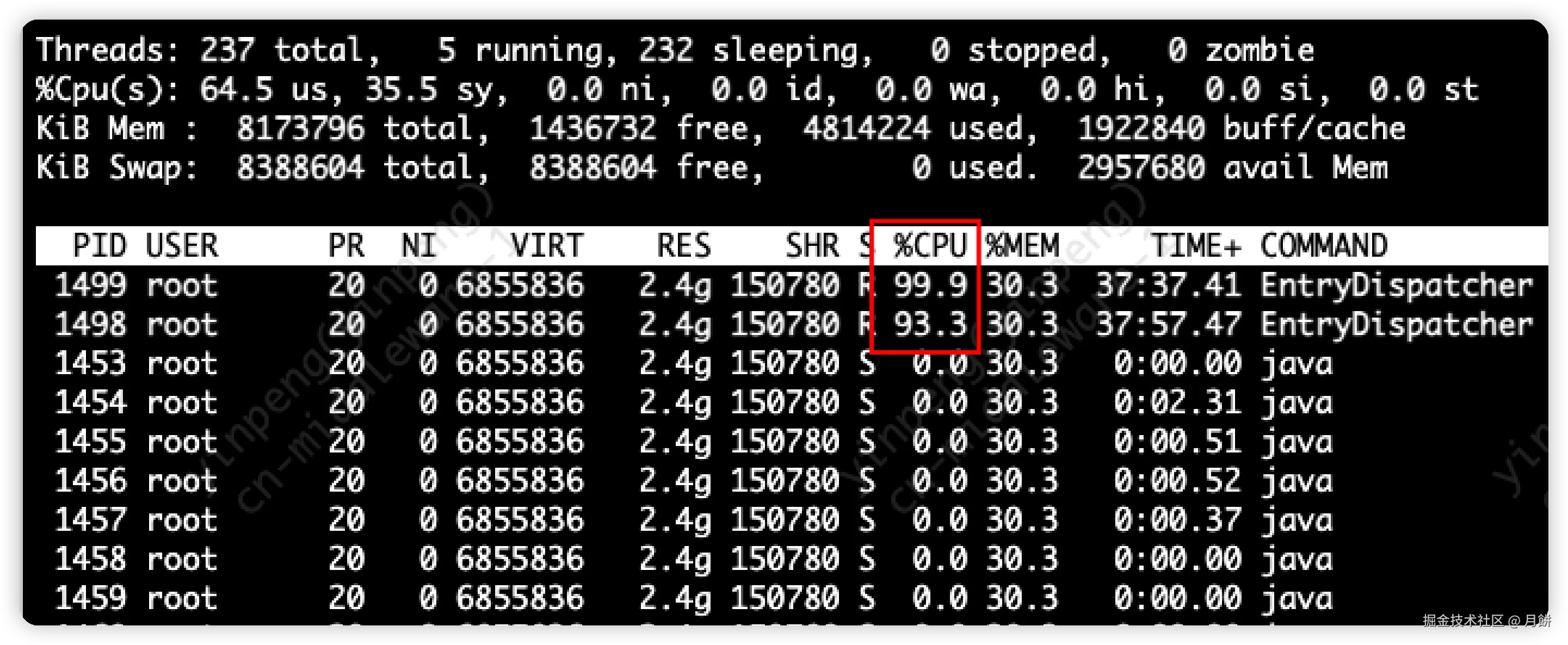Click the RES column header

[683, 246]
